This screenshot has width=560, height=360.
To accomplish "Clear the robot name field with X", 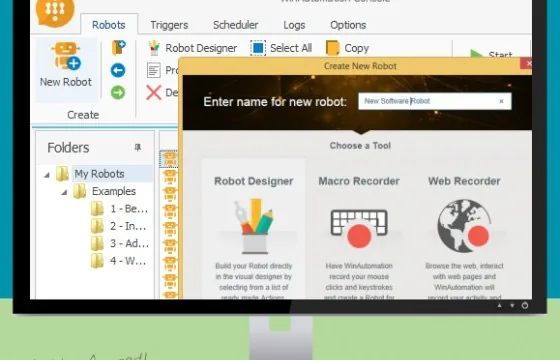I will (x=501, y=101).
